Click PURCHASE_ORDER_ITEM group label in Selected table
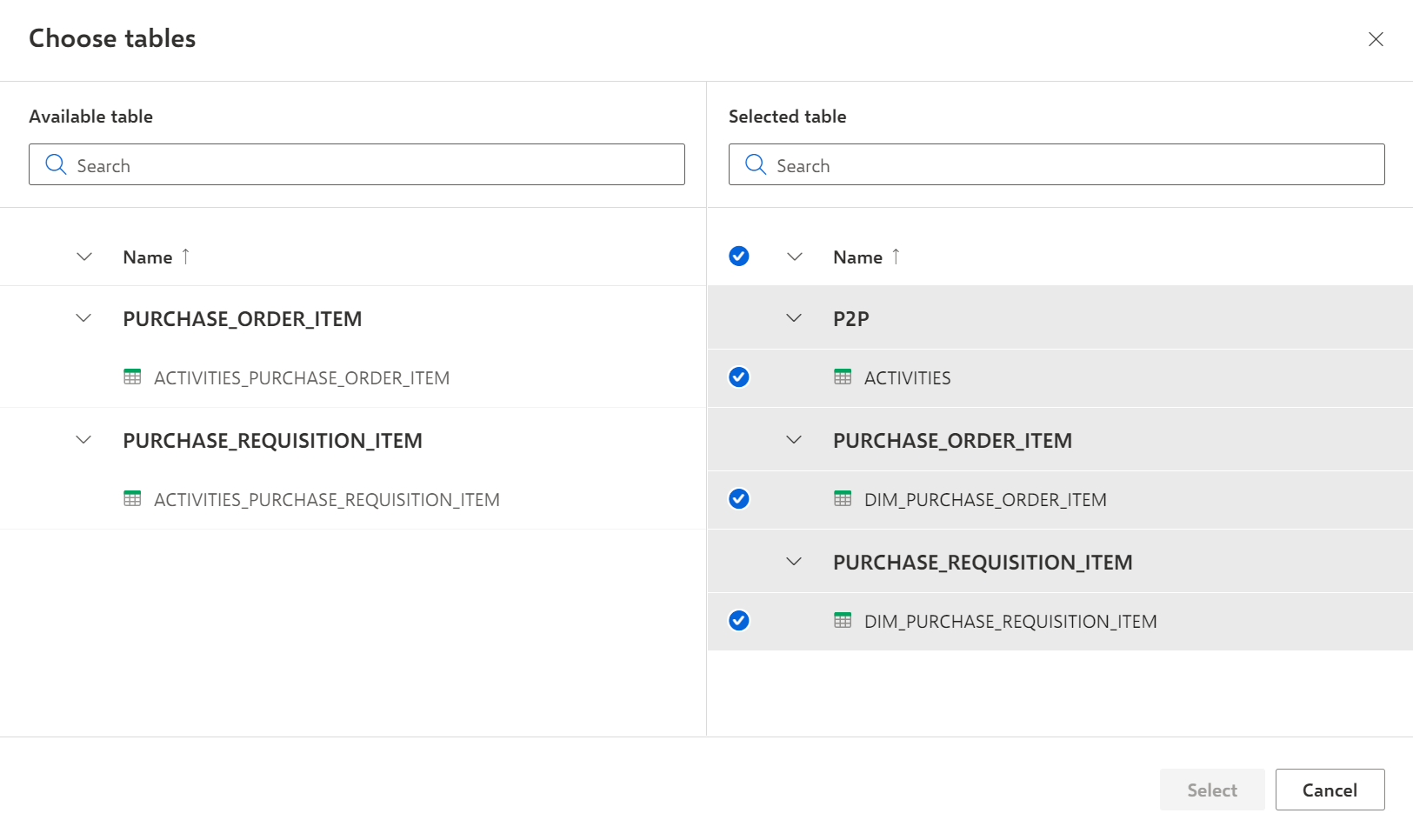The height and width of the screenshot is (840, 1413). point(952,441)
